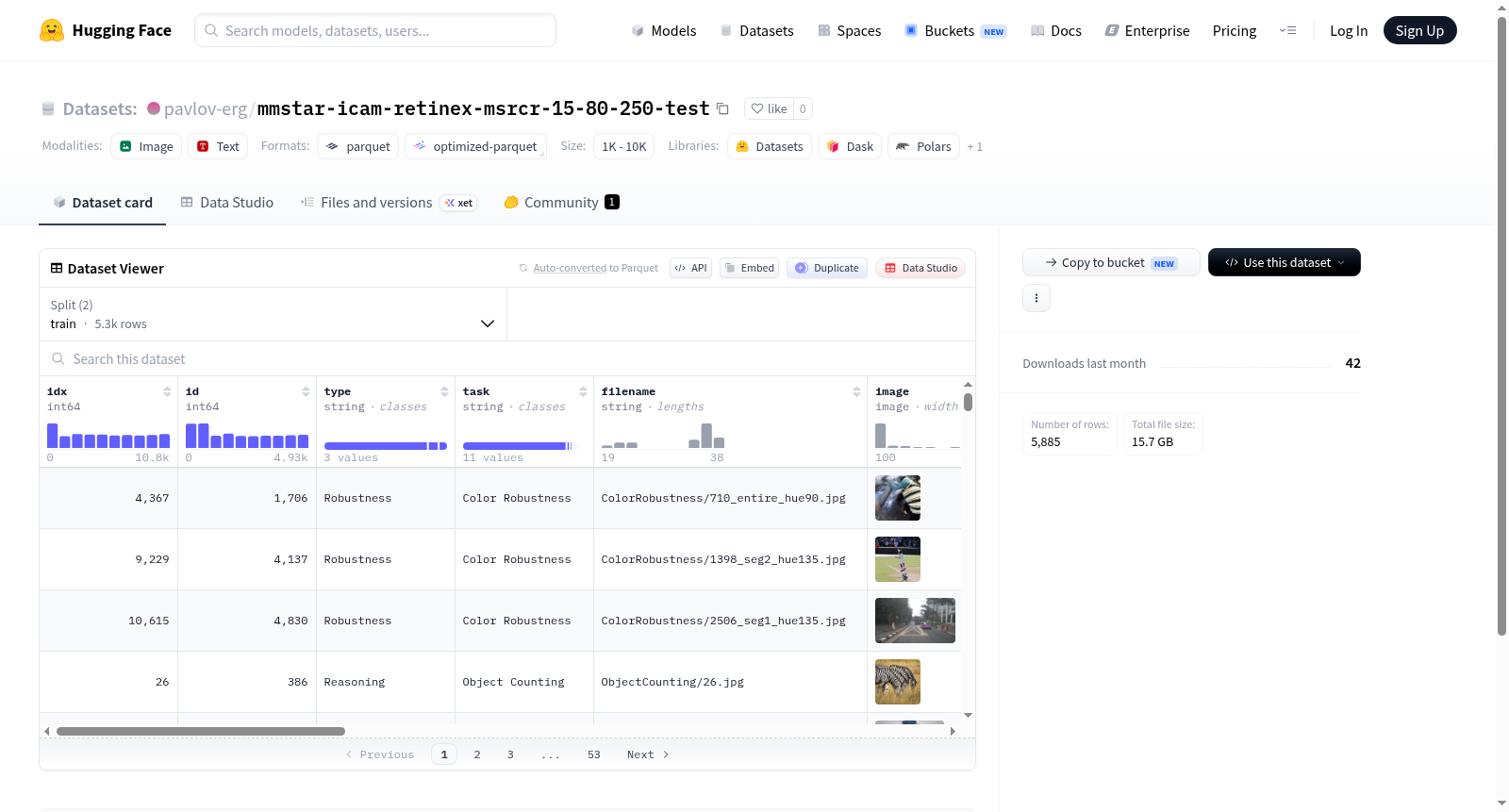The image size is (1509, 812).
Task: Click the pavlov-erg avatar icon
Action: click(x=154, y=108)
